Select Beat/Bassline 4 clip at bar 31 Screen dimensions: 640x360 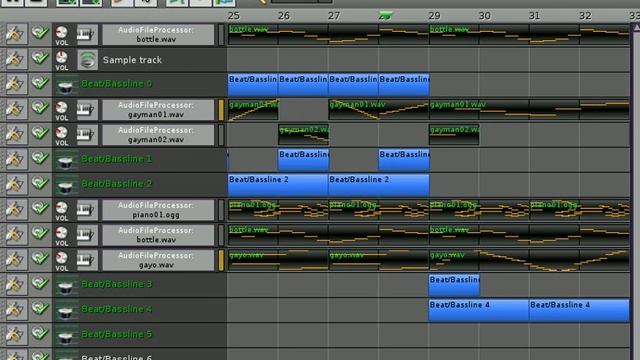point(579,310)
